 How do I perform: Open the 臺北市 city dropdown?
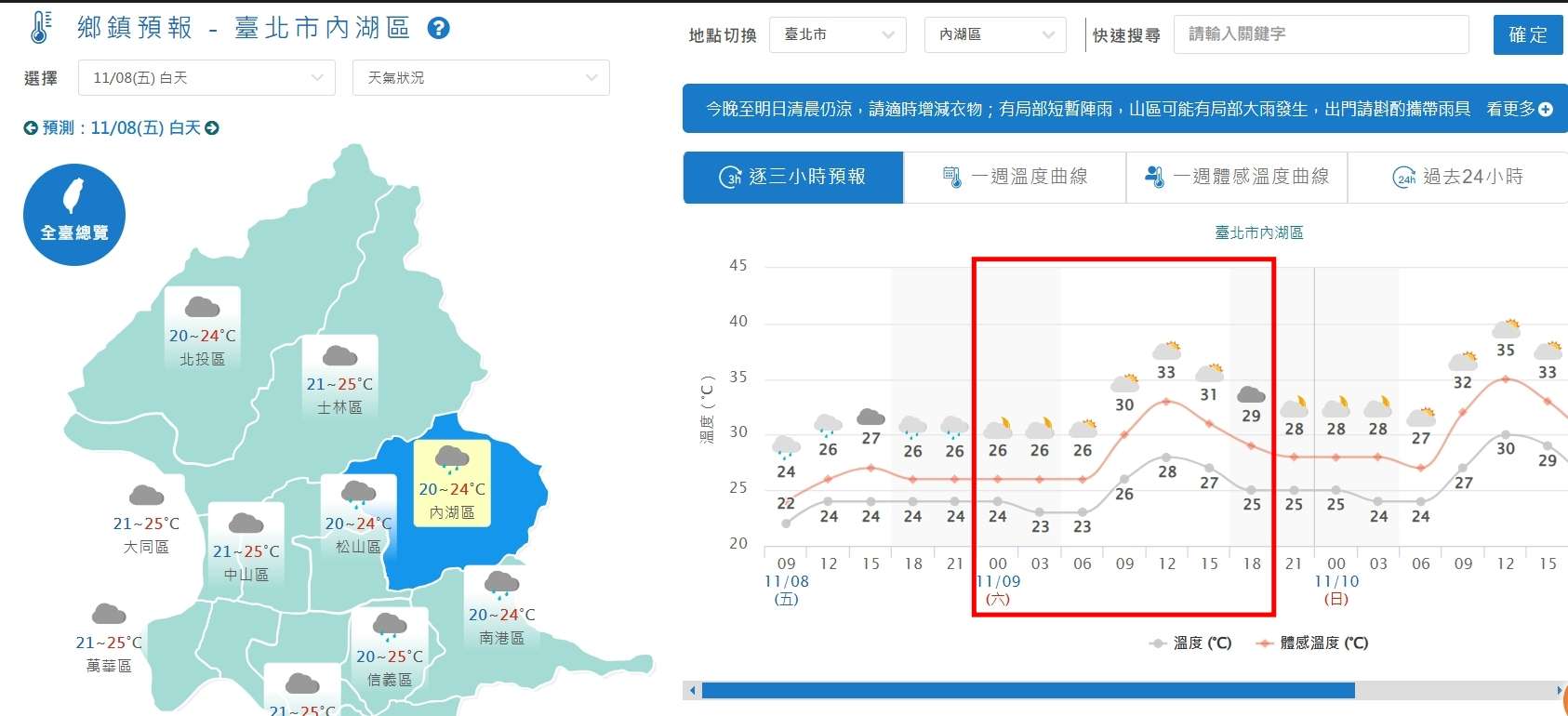(x=838, y=35)
